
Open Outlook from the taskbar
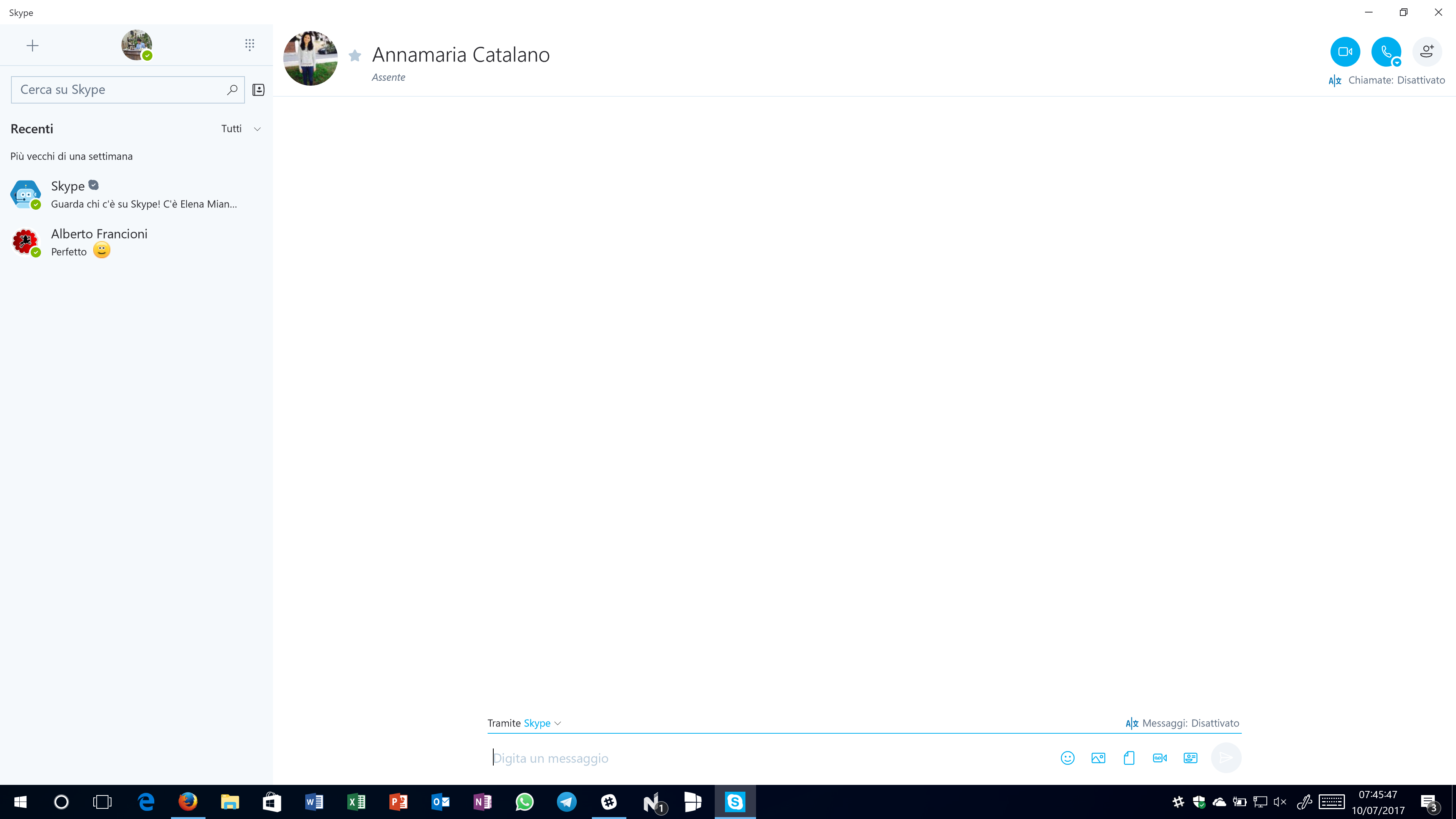click(x=440, y=802)
